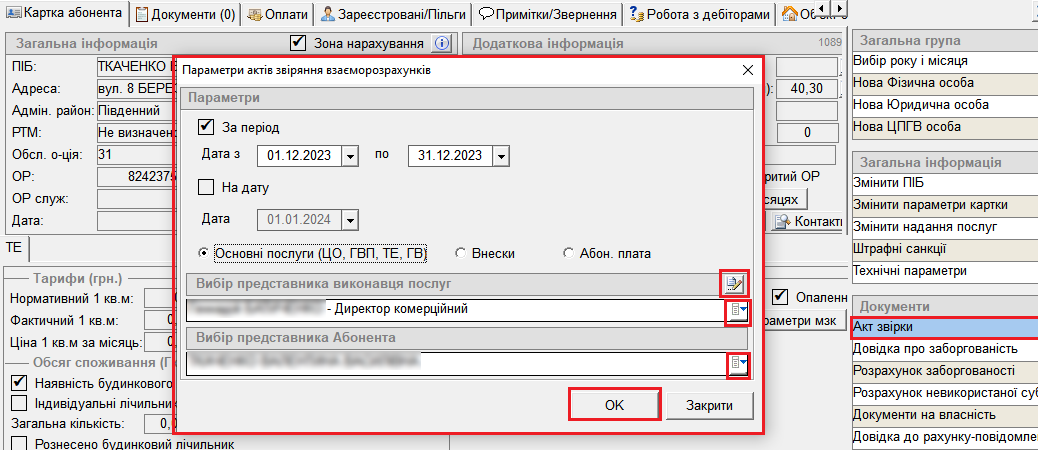Click the Контакти button icon
This screenshot has height=450, width=1038.
[781, 221]
